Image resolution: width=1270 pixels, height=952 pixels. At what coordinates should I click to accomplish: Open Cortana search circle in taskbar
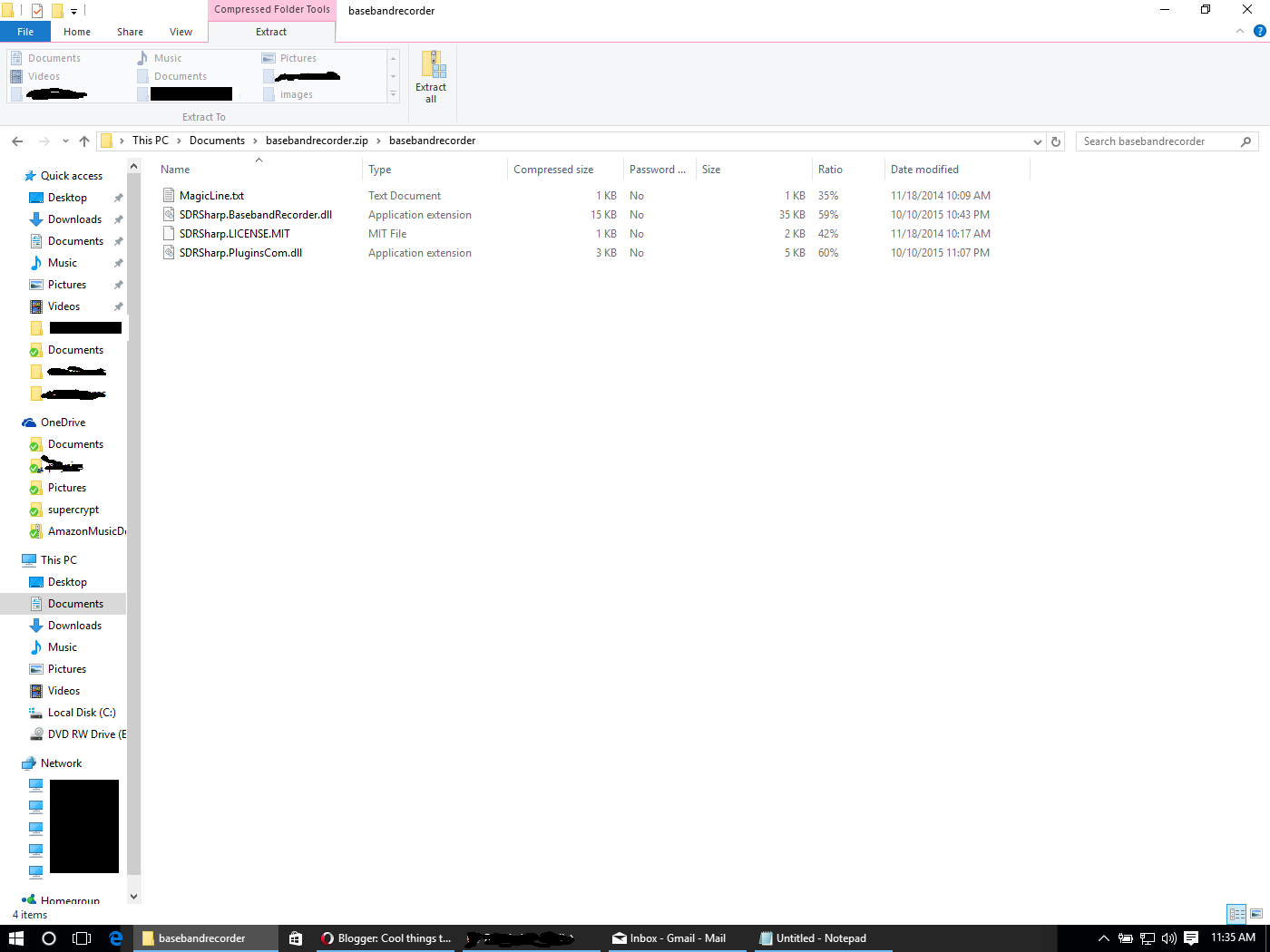pyautogui.click(x=49, y=938)
